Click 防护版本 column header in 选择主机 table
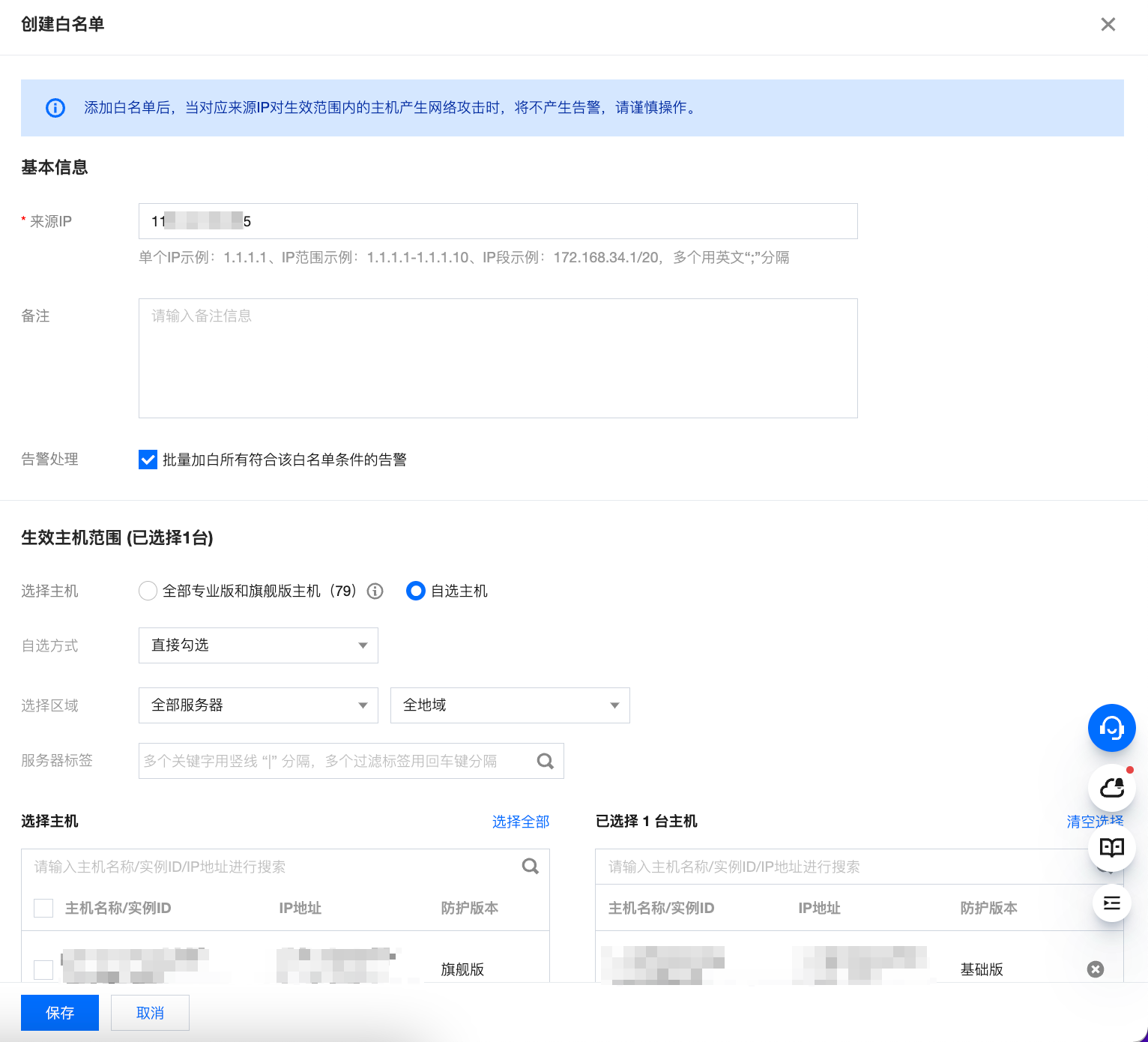The height and width of the screenshot is (1042, 1148). [470, 908]
